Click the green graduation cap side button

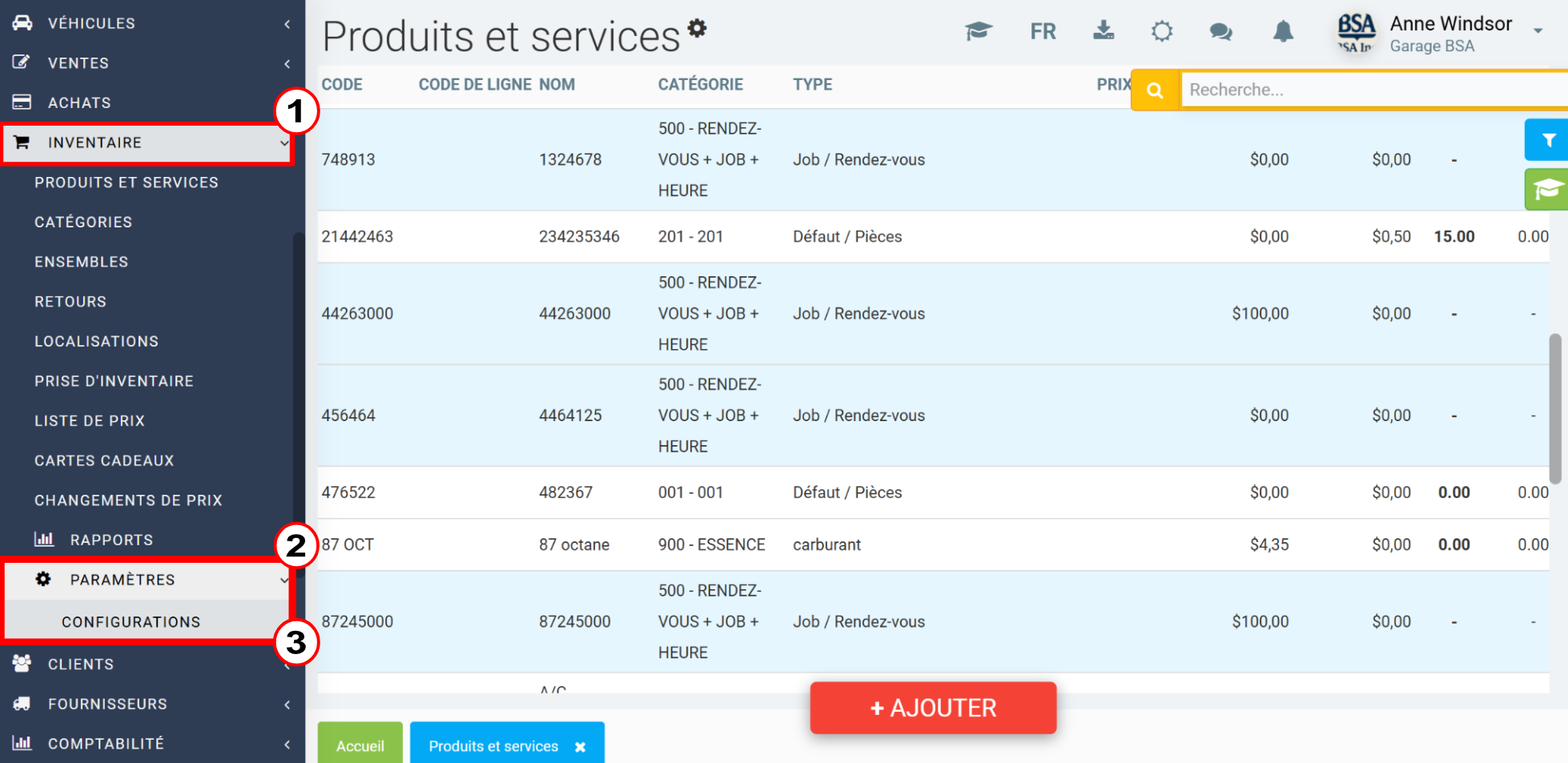[x=1547, y=190]
